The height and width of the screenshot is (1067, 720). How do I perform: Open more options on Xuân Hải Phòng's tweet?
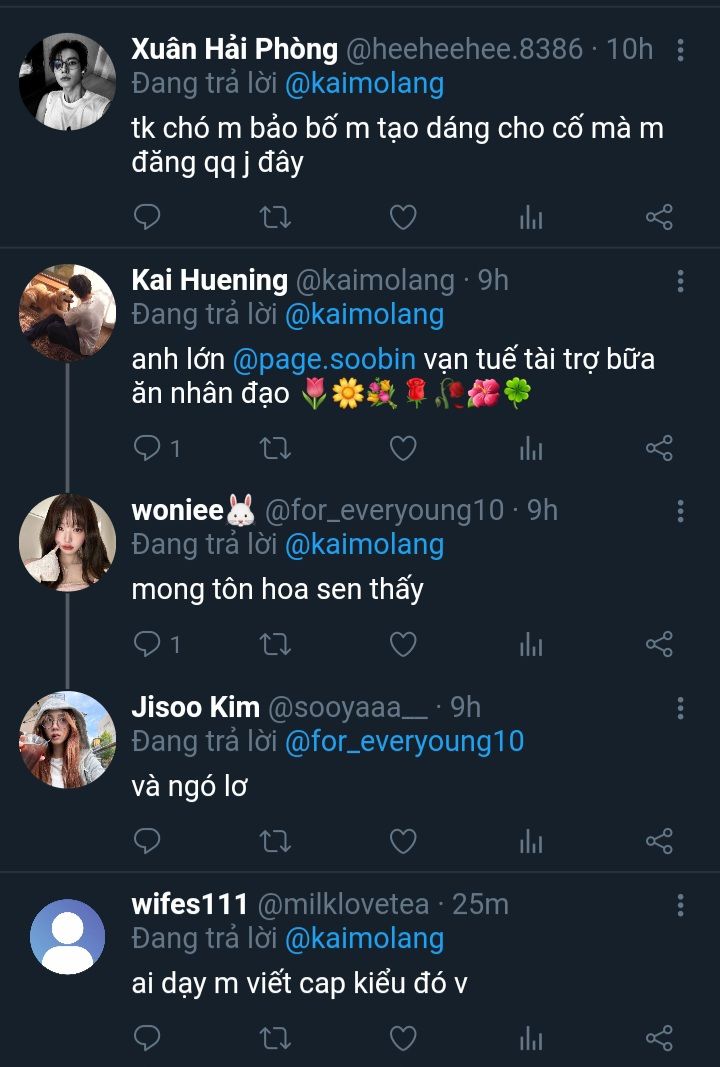(x=680, y=49)
